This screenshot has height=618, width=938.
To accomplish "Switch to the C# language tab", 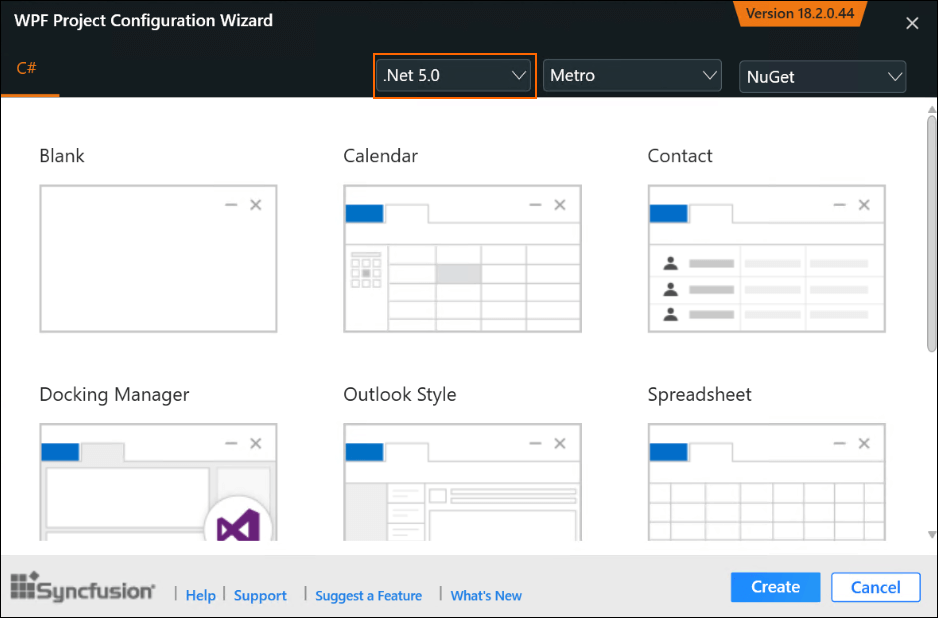I will (28, 69).
